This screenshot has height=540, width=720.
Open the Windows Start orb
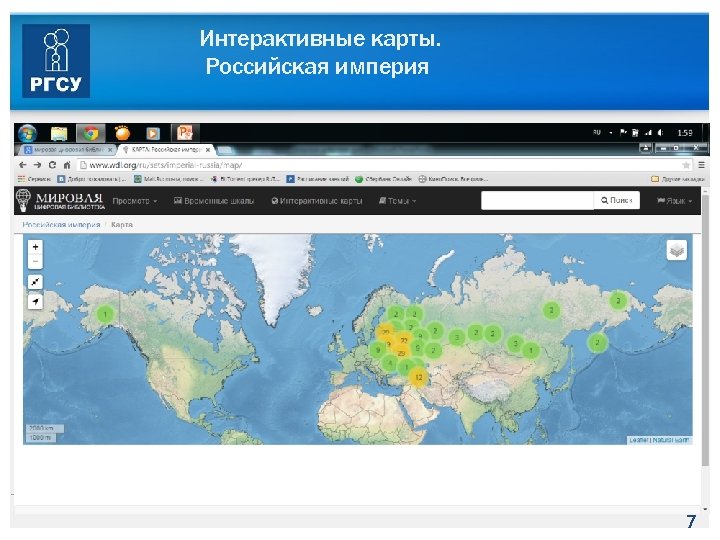point(27,133)
